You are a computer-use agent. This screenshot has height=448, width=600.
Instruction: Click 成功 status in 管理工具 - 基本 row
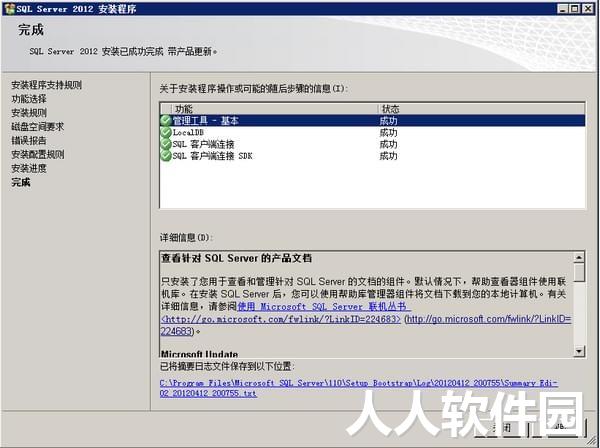pos(388,121)
